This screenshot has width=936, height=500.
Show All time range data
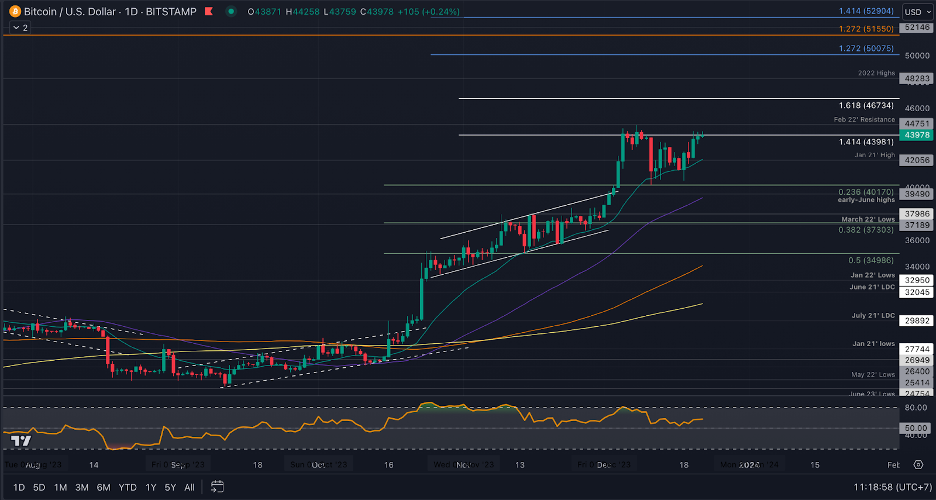click(x=189, y=487)
